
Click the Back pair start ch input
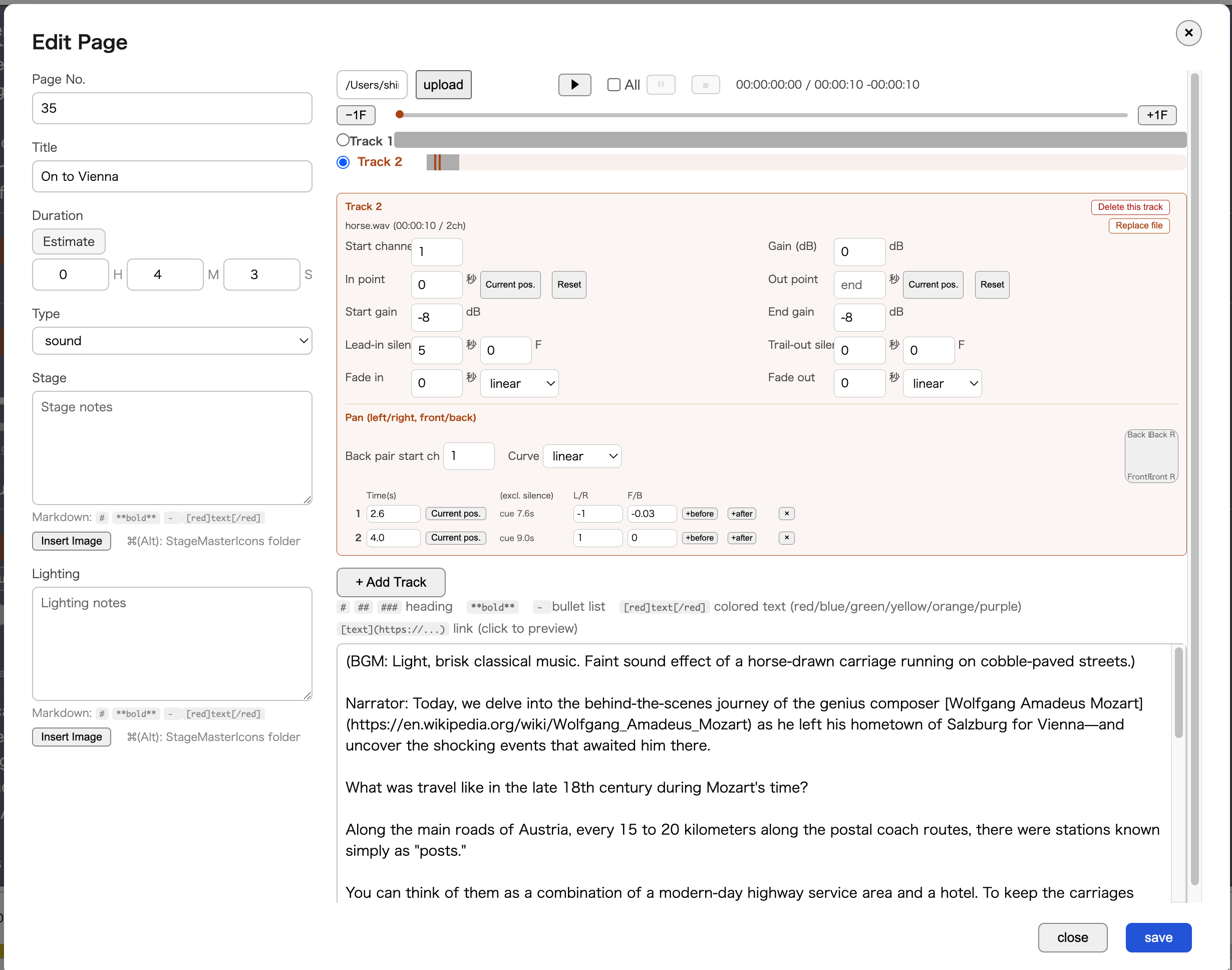[468, 456]
